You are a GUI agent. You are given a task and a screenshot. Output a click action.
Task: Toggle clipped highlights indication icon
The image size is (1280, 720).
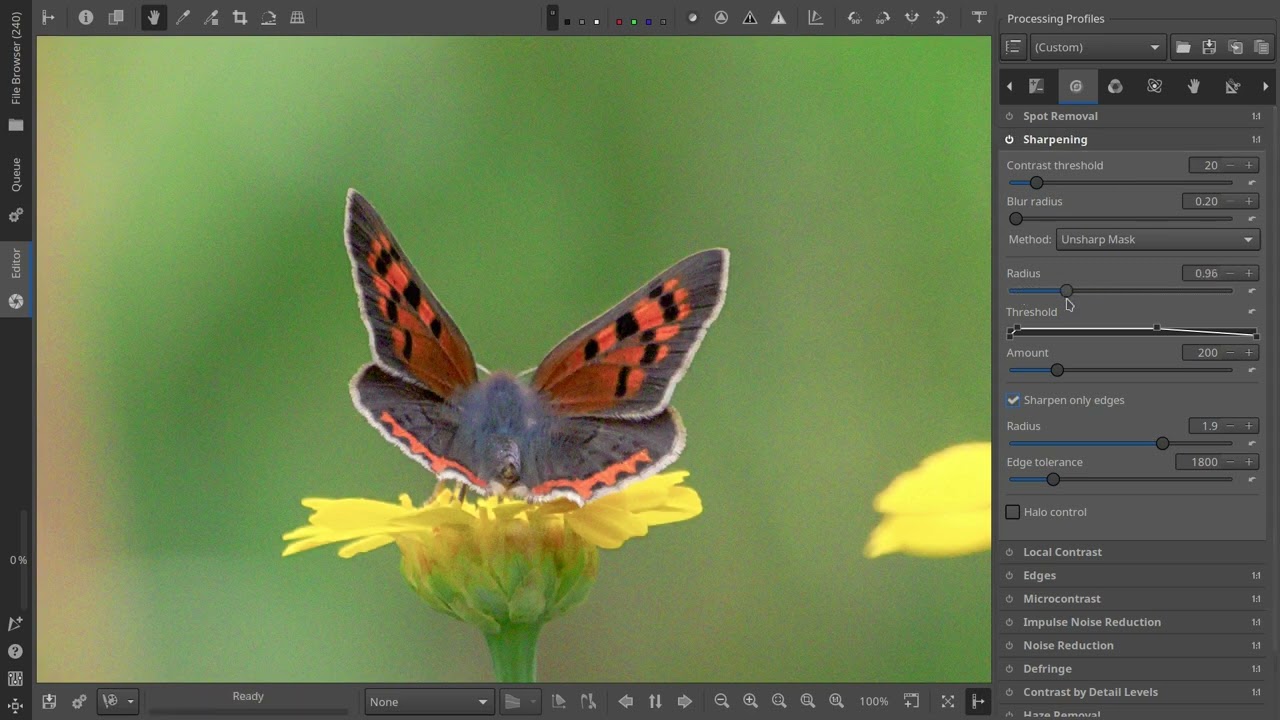(778, 17)
